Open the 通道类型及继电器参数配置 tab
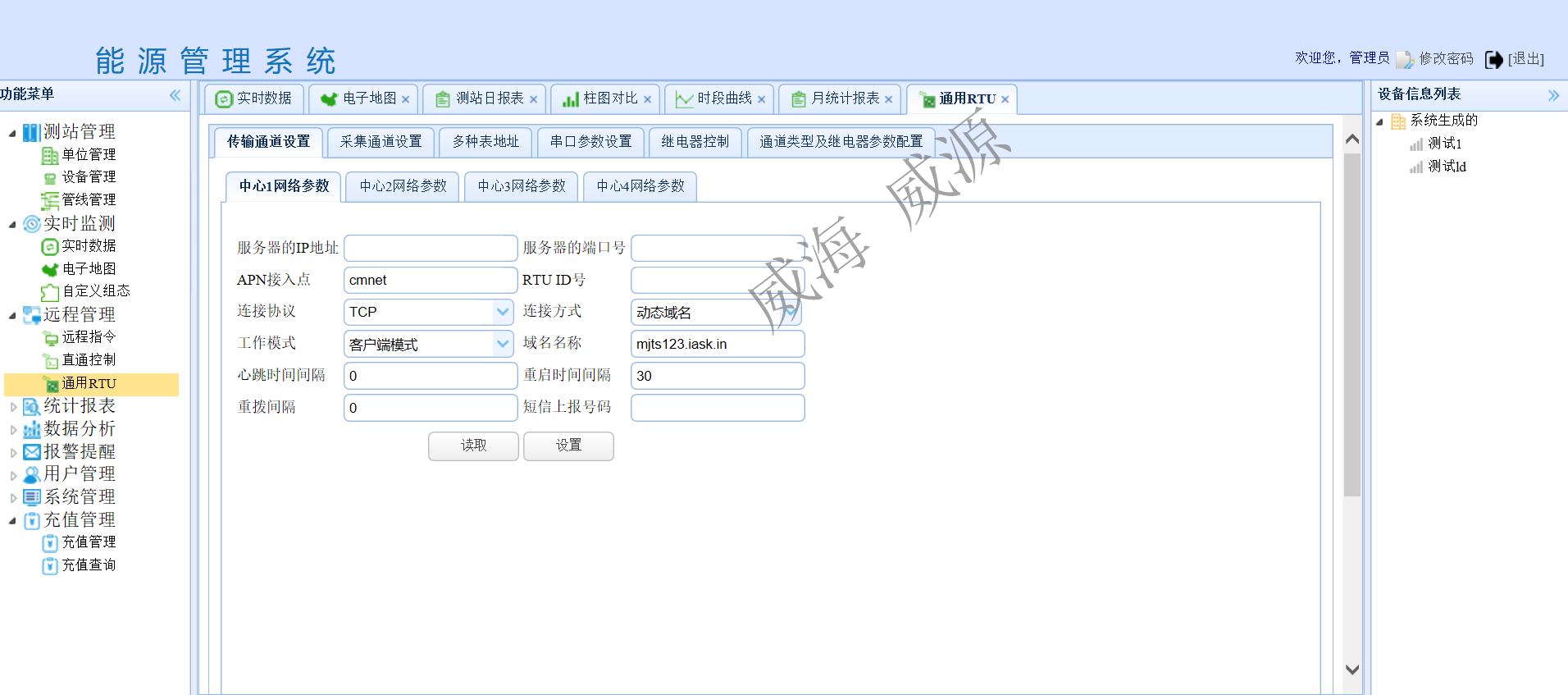 [841, 142]
